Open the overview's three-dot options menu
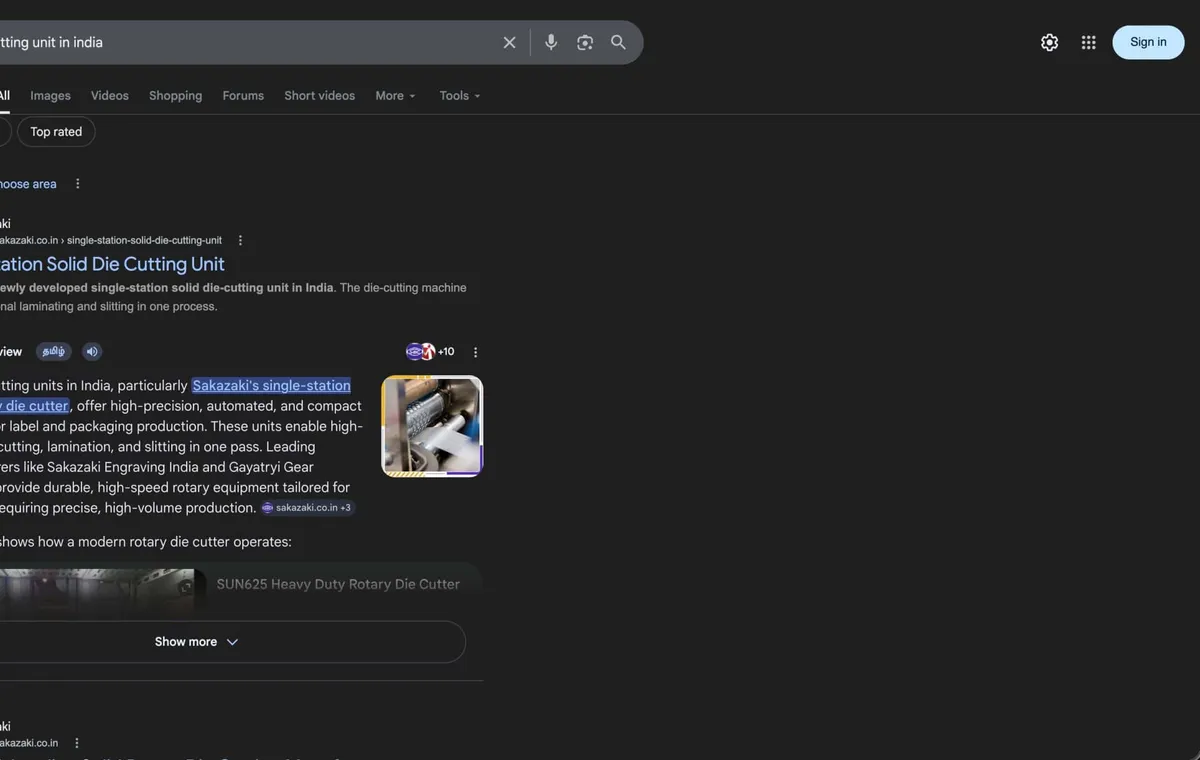Screen dimensions: 1200x760 475,352
